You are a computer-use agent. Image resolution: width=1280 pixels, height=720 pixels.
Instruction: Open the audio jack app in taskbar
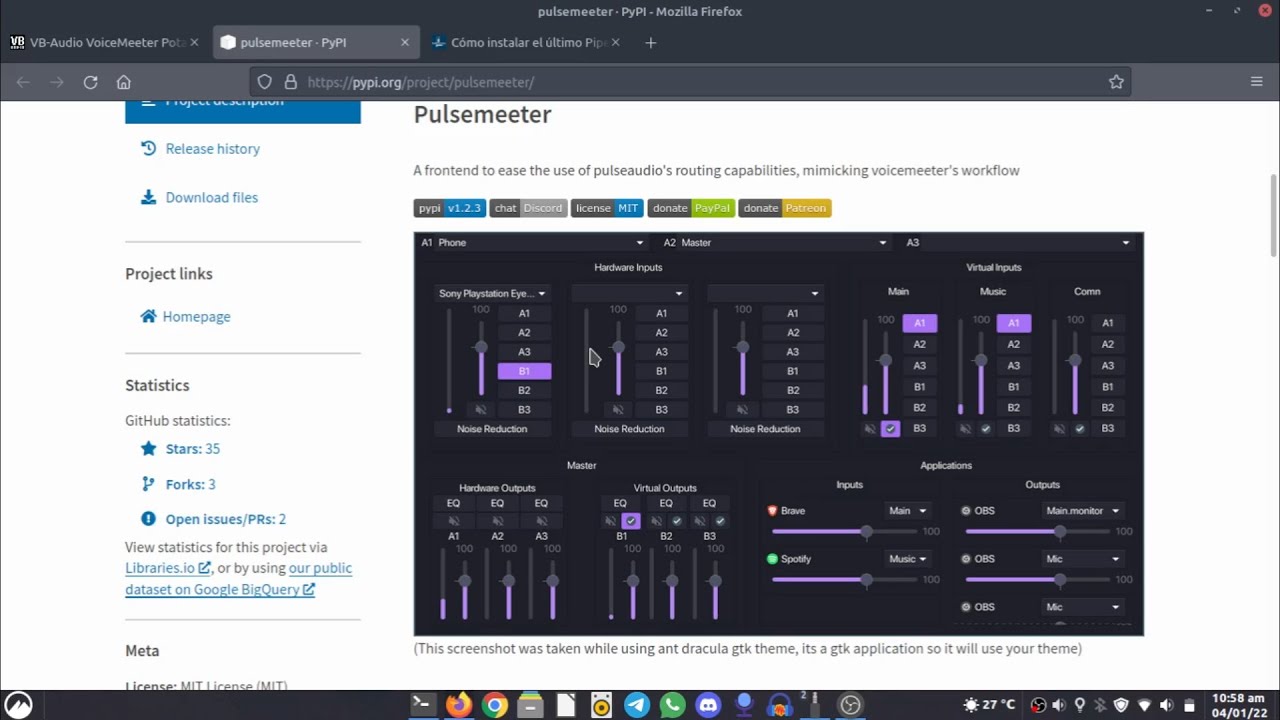tap(814, 705)
